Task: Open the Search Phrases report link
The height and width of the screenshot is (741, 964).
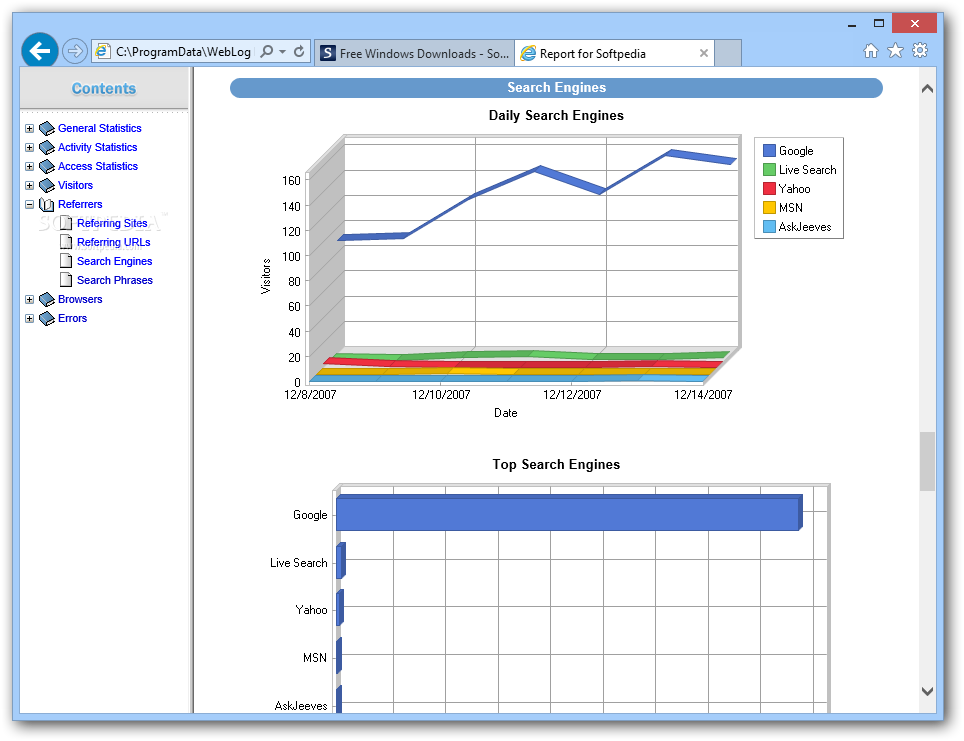Action: click(115, 280)
